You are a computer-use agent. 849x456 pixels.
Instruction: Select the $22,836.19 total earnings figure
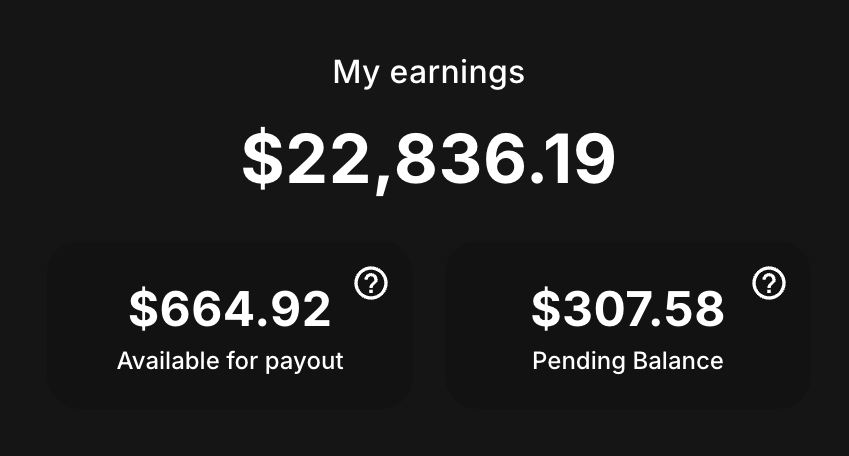click(x=428, y=159)
